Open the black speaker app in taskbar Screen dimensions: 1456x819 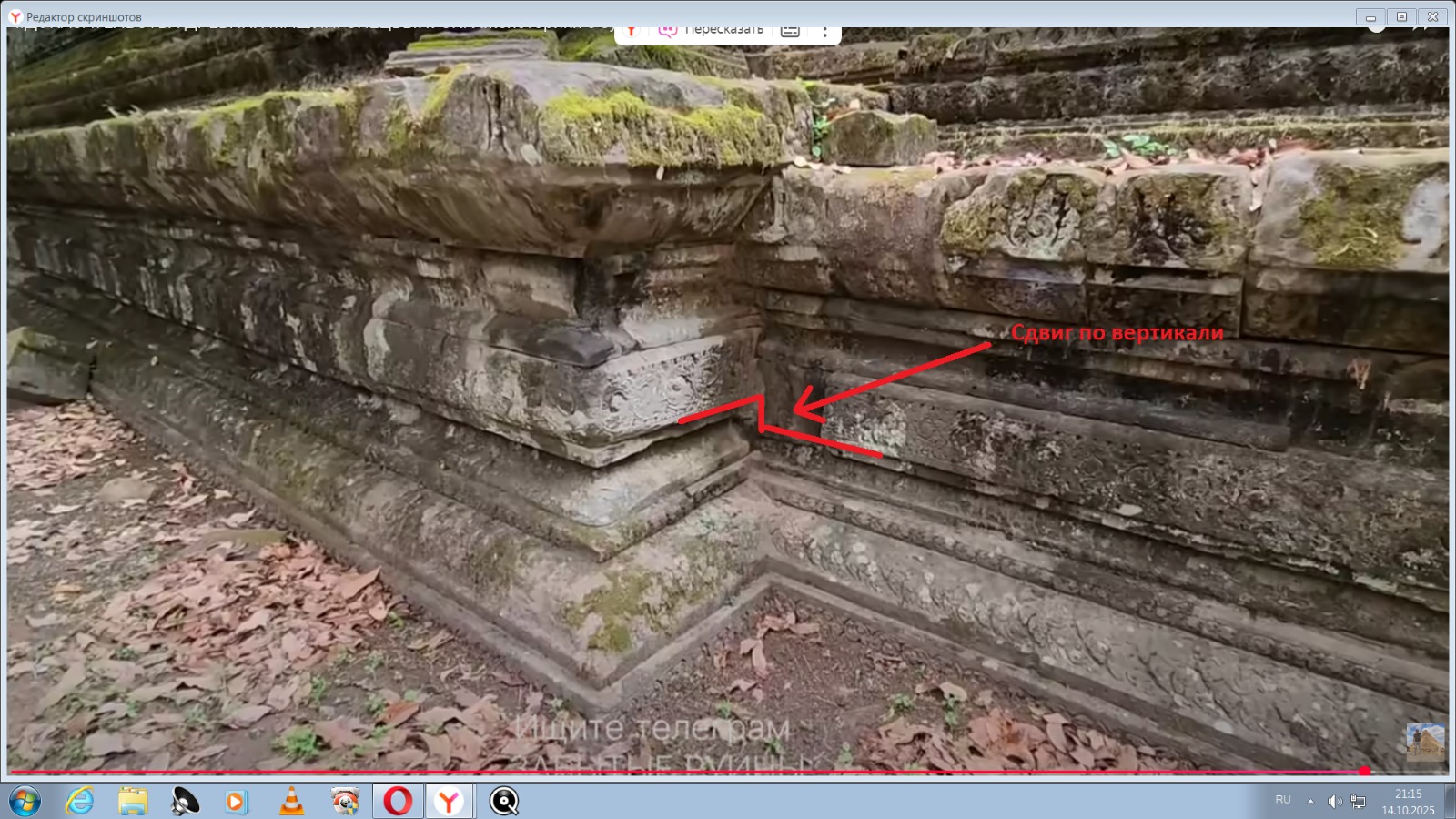[186, 801]
